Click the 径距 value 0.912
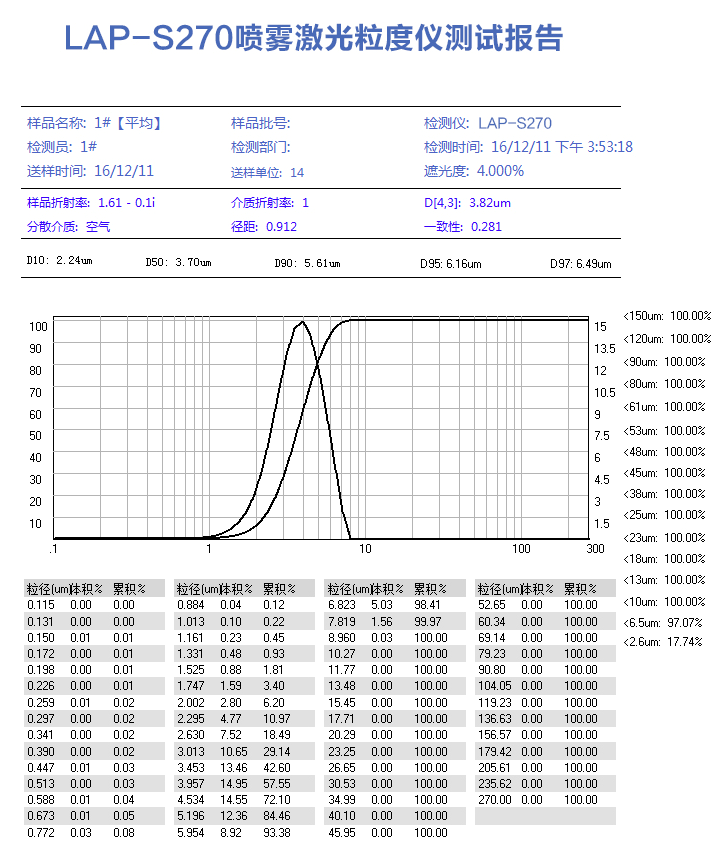Viewport: 718px width, 855px height. [x=281, y=227]
